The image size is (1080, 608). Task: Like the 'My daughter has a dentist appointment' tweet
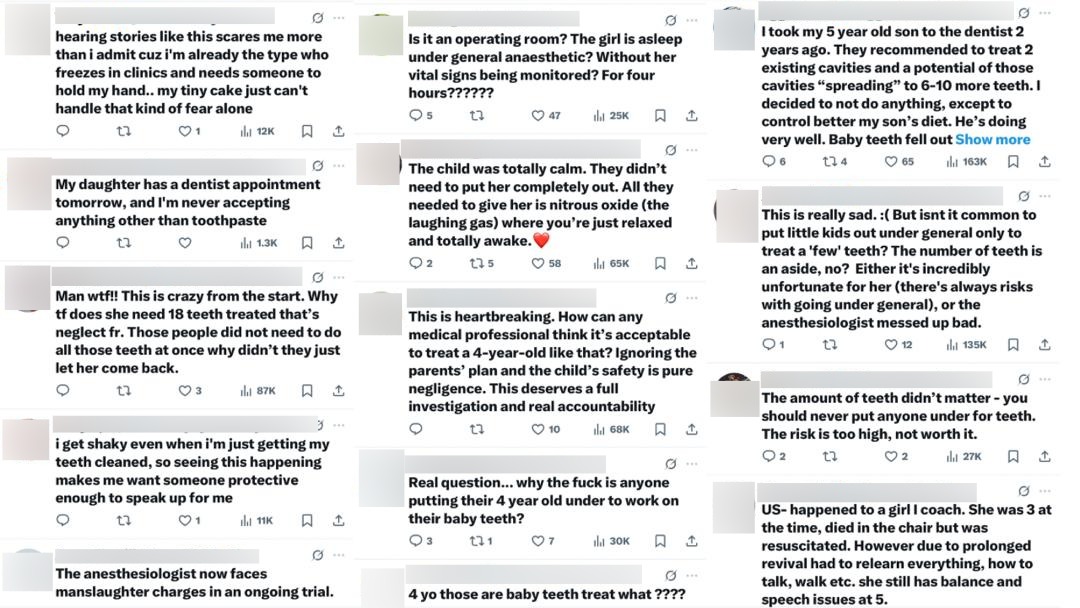[185, 242]
